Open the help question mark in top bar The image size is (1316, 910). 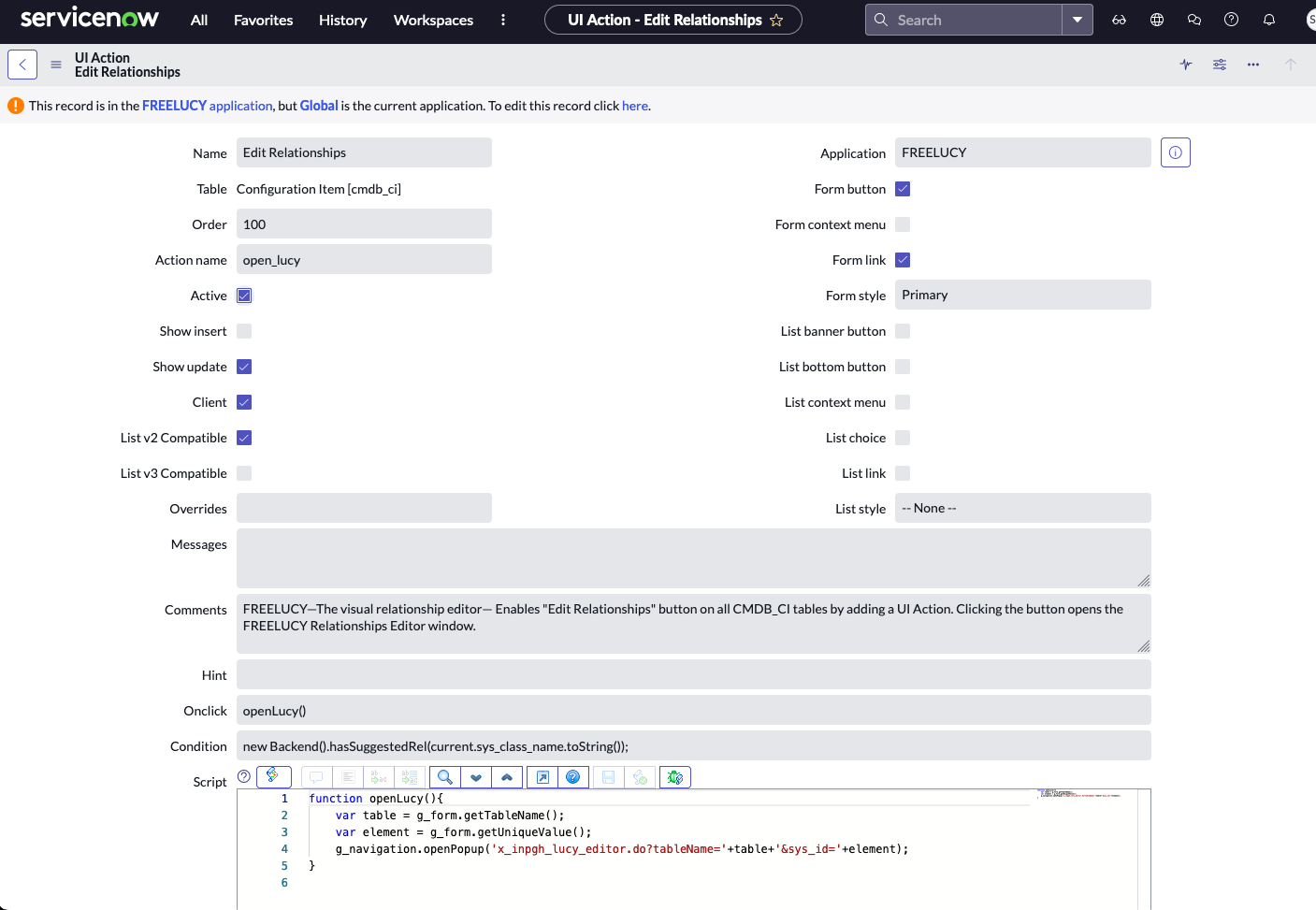tap(1232, 20)
